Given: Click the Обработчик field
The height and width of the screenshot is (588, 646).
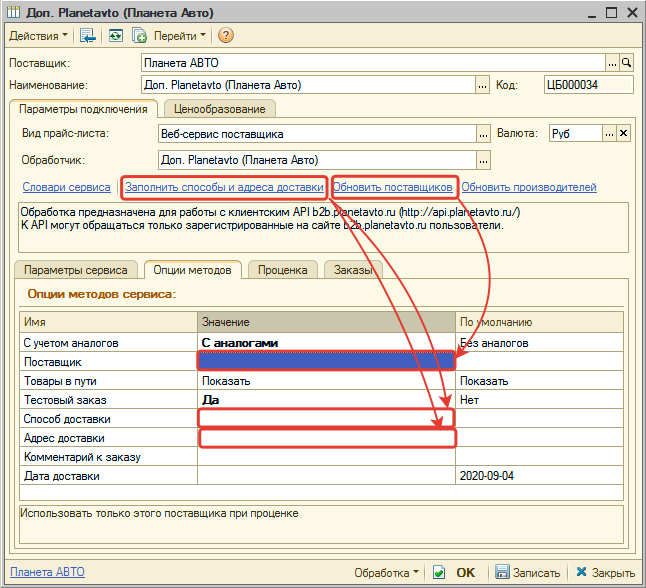Looking at the screenshot, I should click(x=318, y=160).
